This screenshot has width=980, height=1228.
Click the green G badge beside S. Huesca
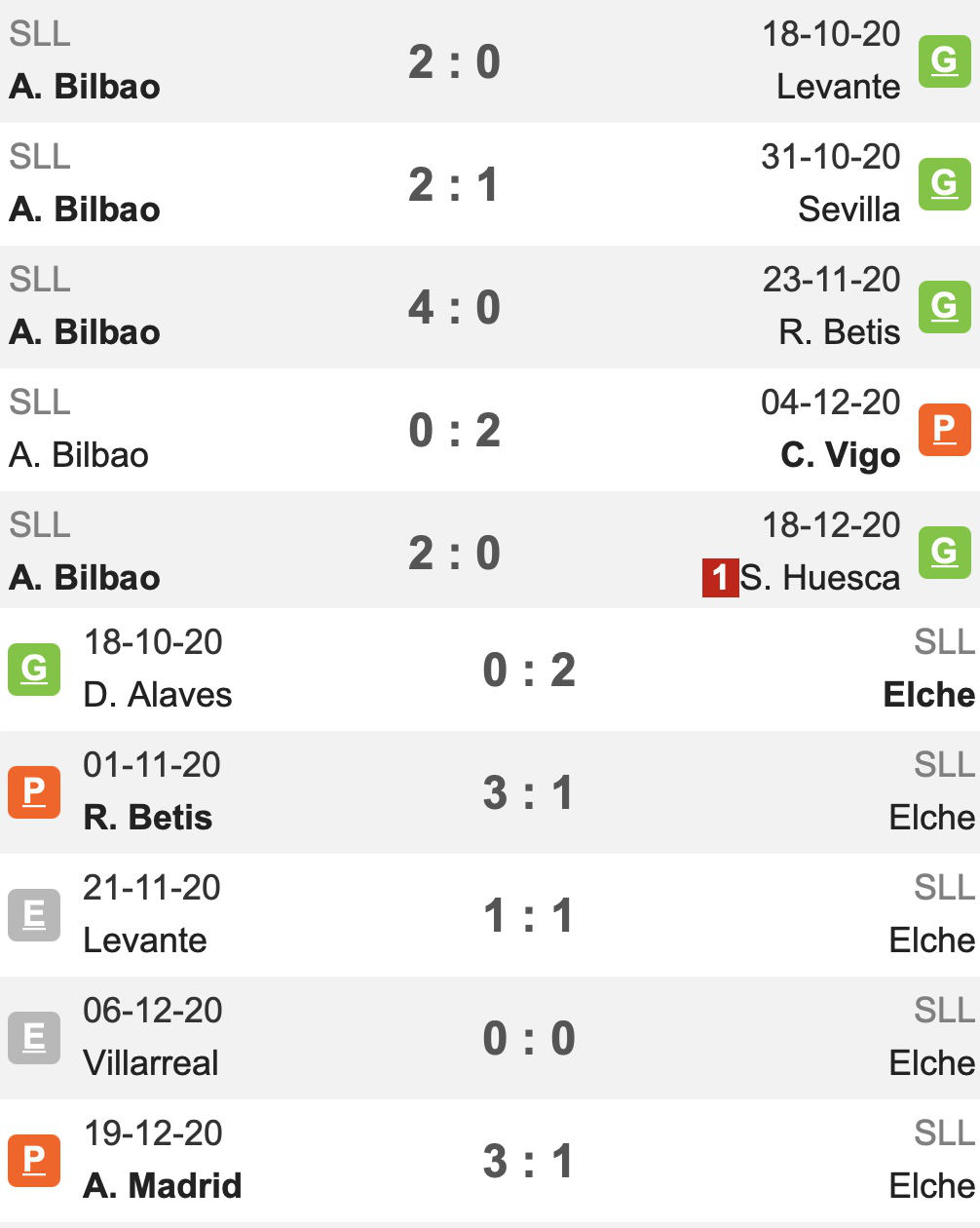(x=945, y=553)
